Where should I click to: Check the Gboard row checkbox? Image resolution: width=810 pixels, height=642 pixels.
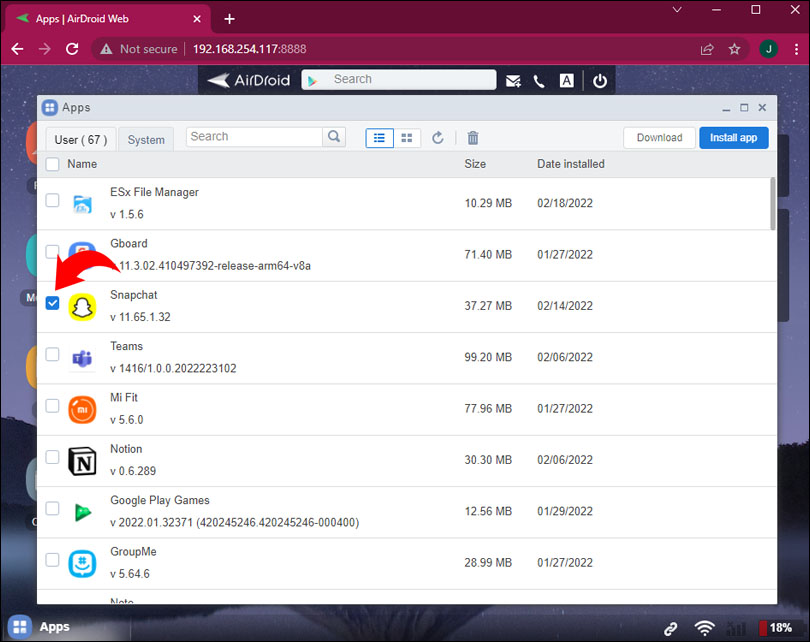pyautogui.click(x=52, y=251)
